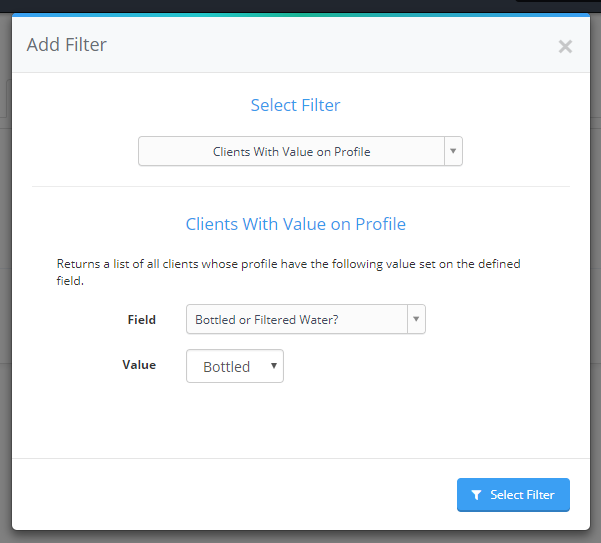This screenshot has height=543, width=601.
Task: Click the funnel icon on Select Filter button
Action: (476, 495)
